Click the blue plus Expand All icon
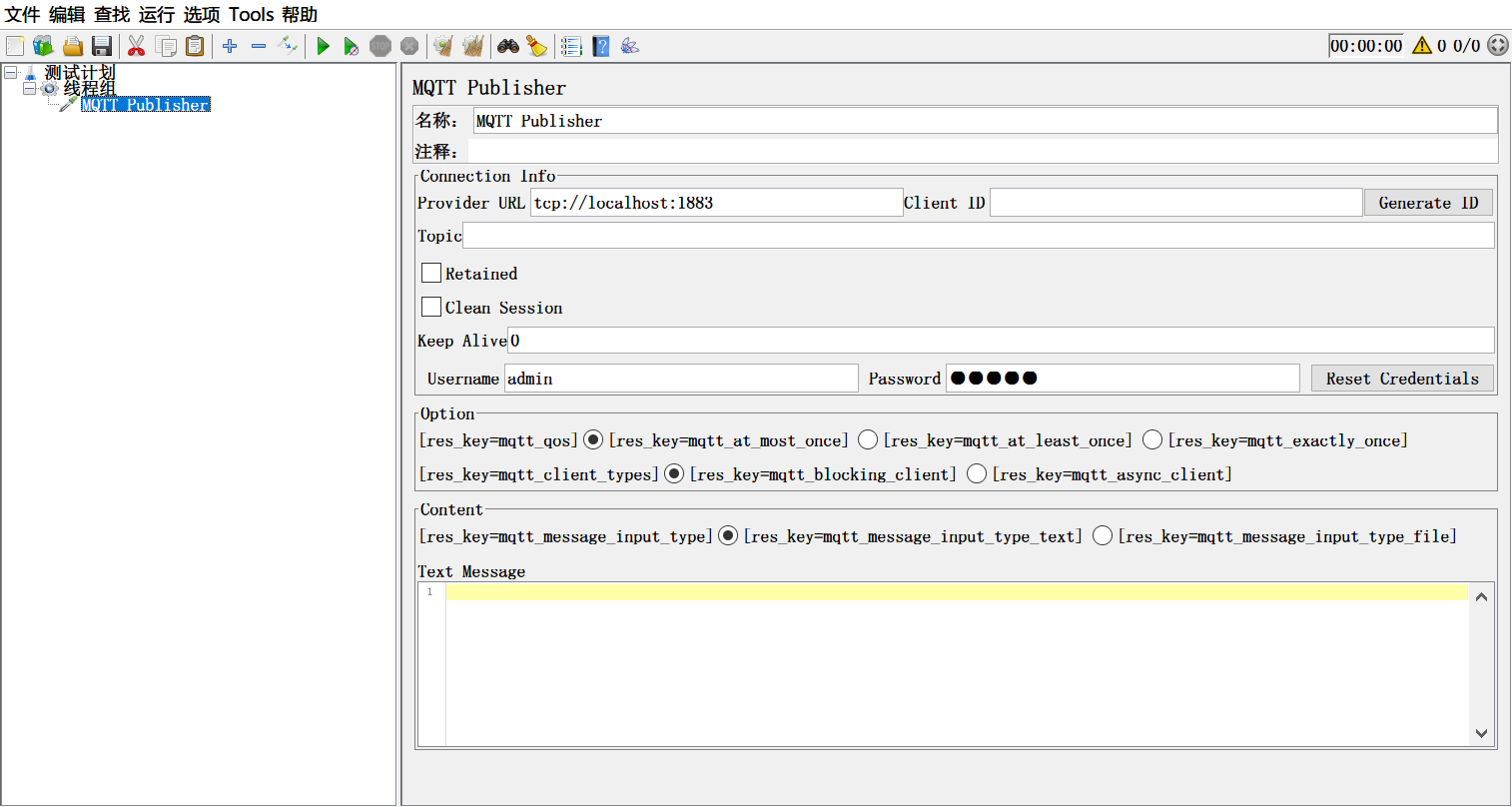This screenshot has width=1512, height=807. point(230,46)
